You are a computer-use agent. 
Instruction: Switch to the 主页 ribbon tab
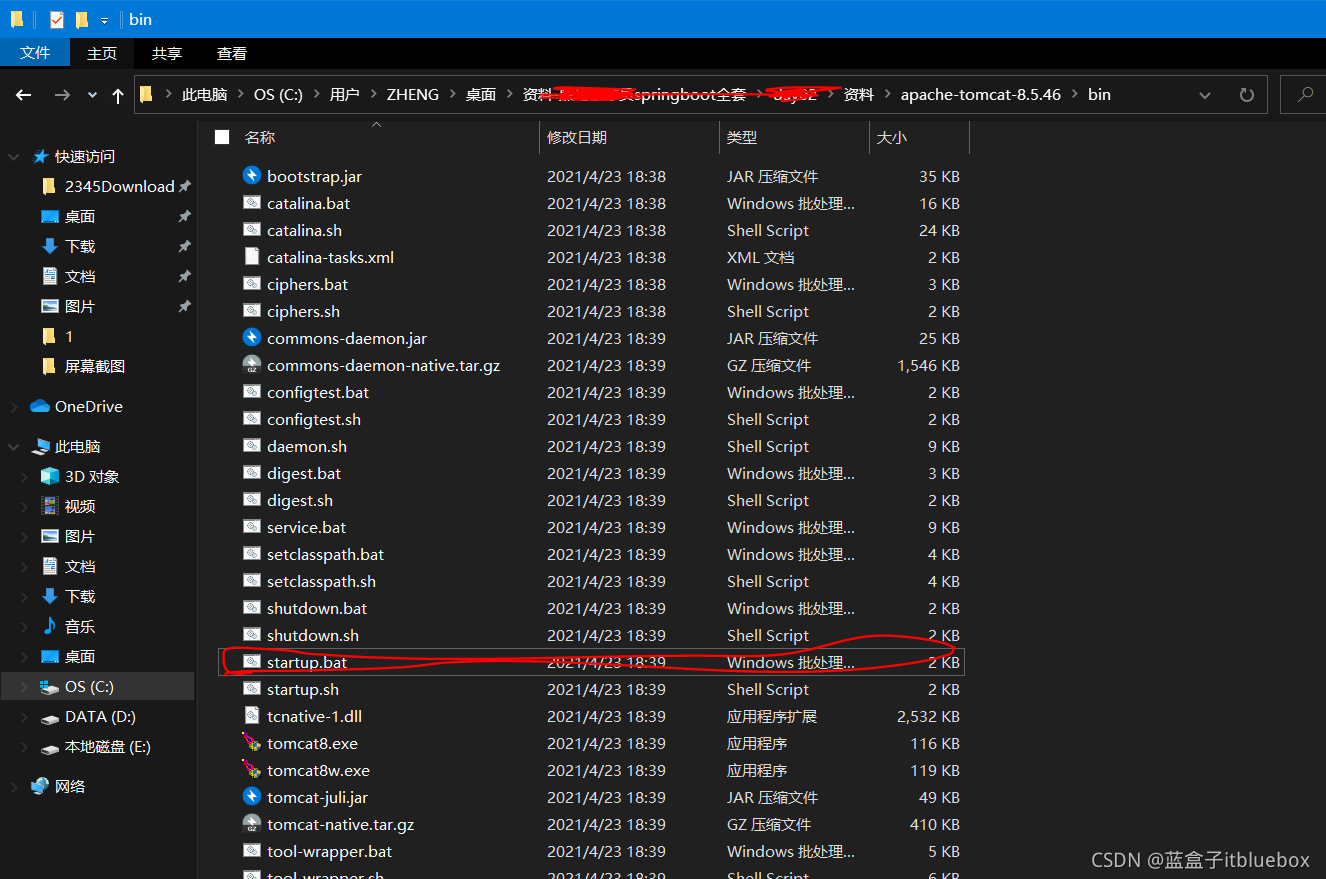[102, 53]
